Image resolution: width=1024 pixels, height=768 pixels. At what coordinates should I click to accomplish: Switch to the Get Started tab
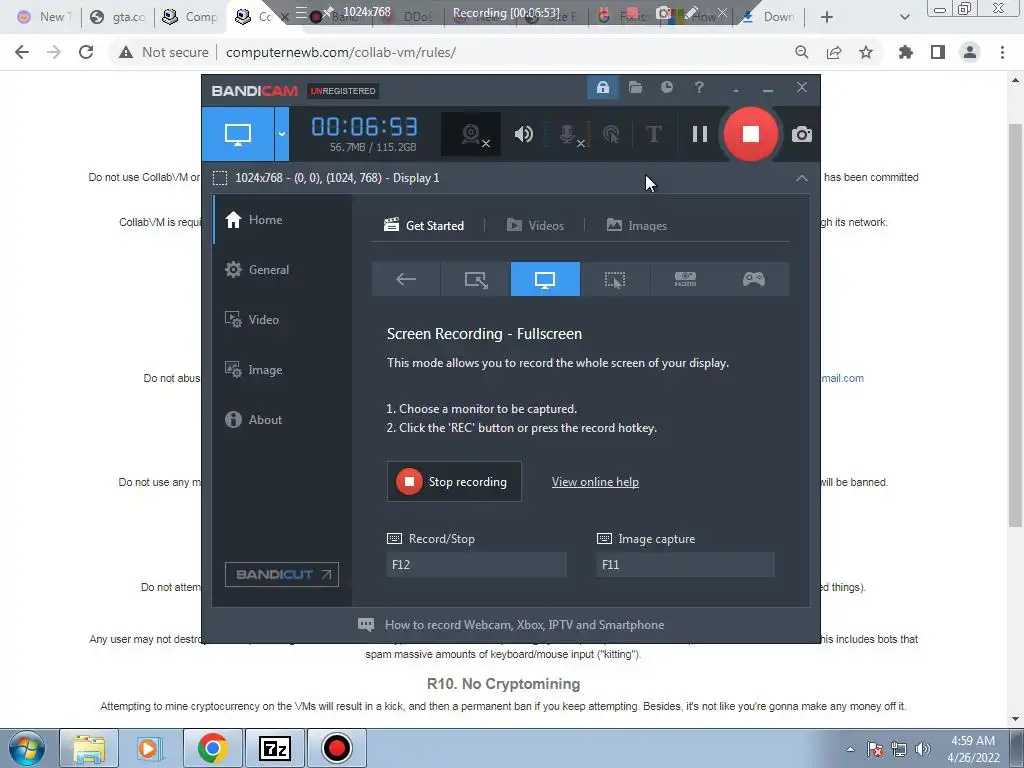[x=424, y=225]
